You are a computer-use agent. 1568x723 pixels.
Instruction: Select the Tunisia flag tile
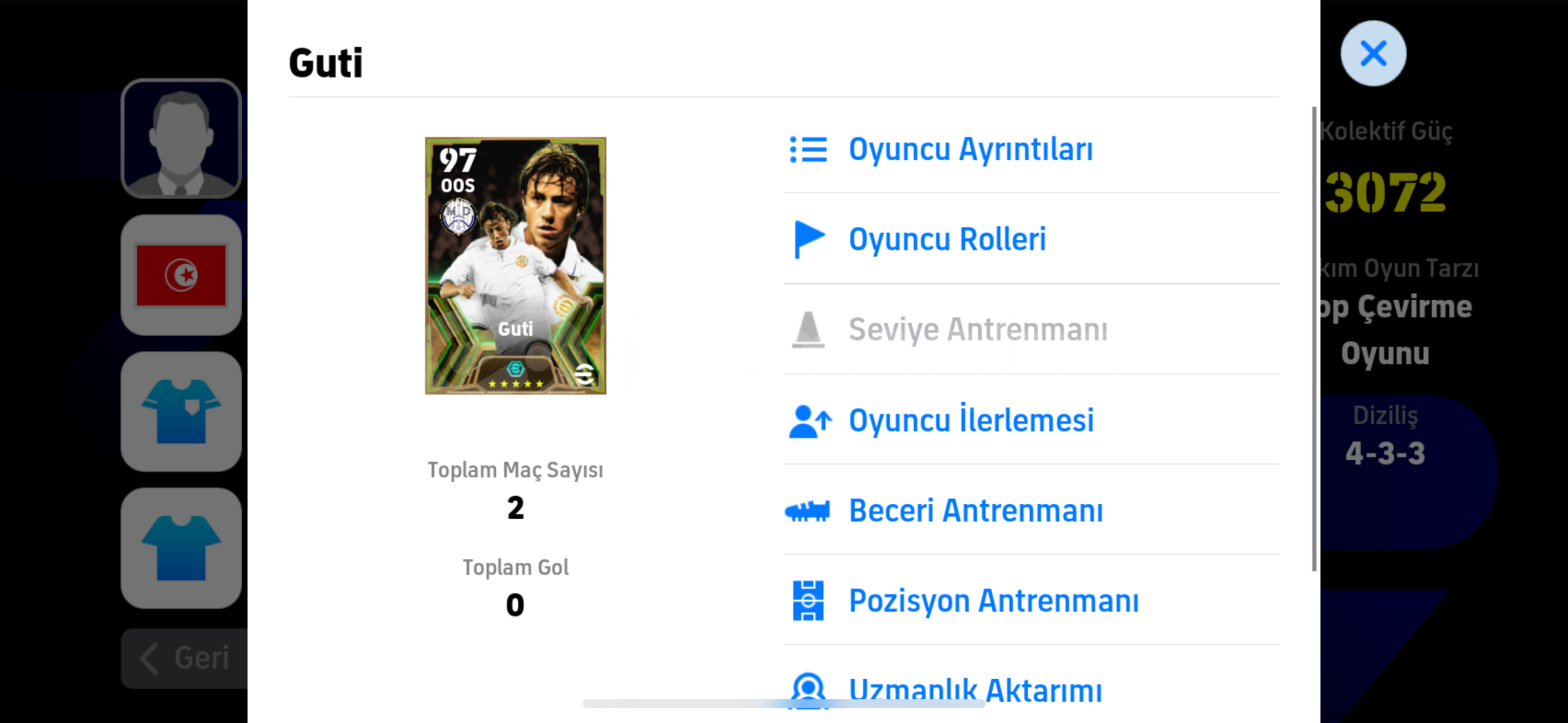point(181,275)
